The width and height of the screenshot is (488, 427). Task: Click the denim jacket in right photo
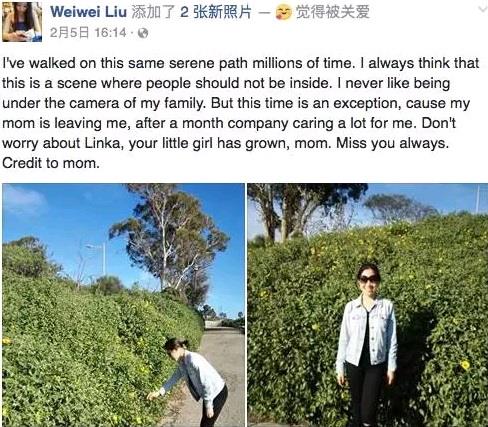point(367,333)
